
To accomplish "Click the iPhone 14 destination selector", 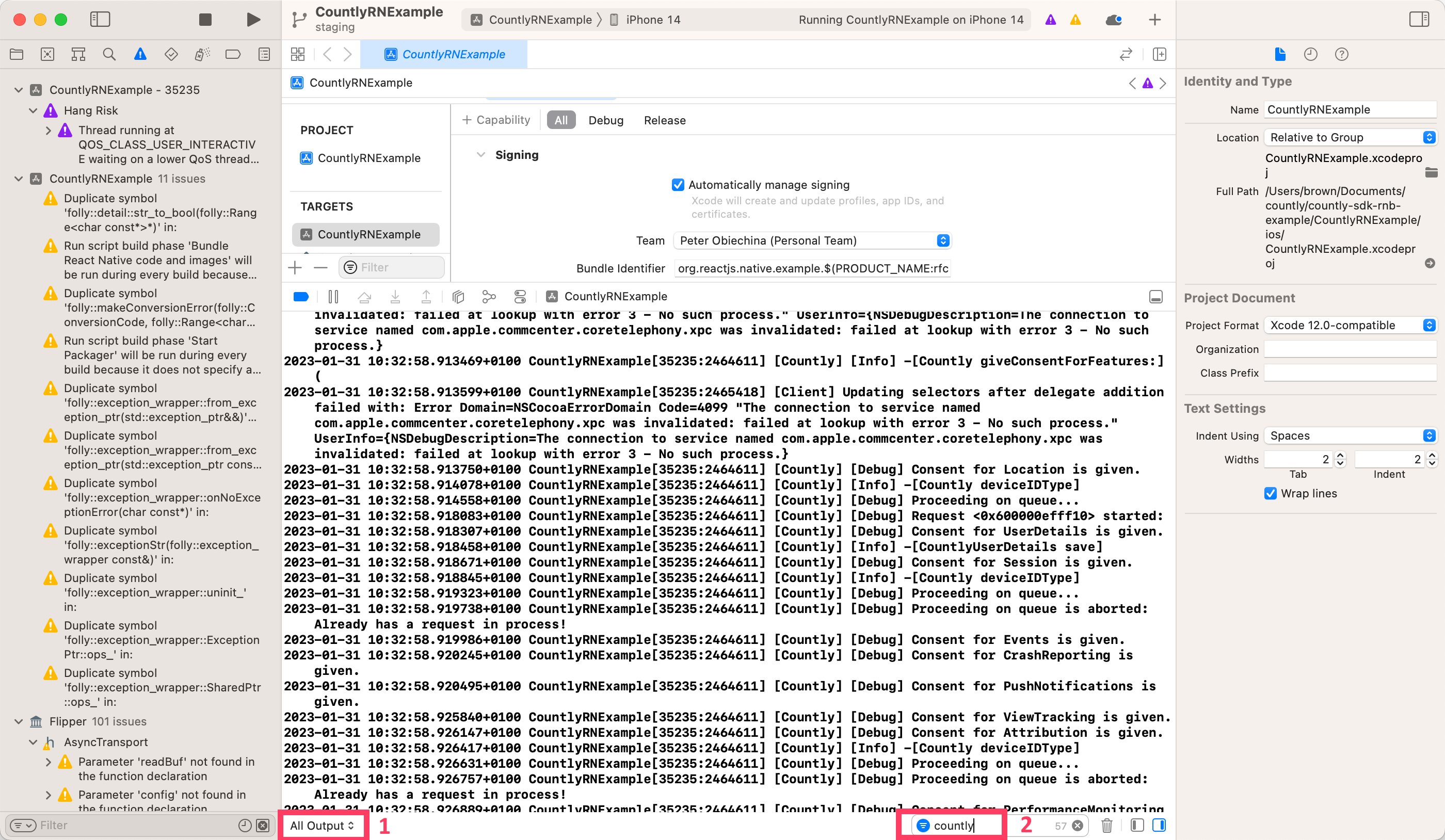I will pos(646,20).
